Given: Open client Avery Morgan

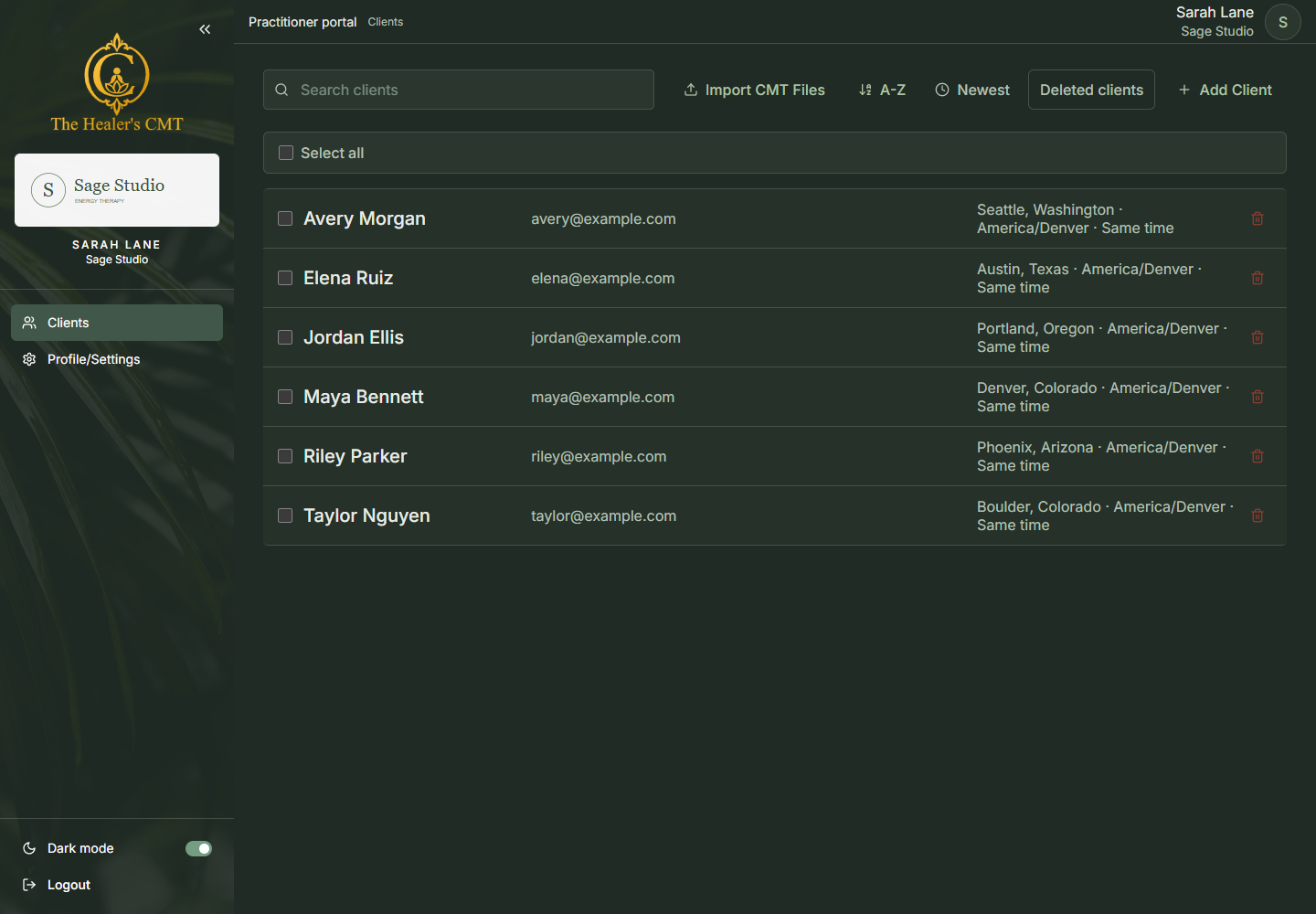Looking at the screenshot, I should pyautogui.click(x=365, y=218).
